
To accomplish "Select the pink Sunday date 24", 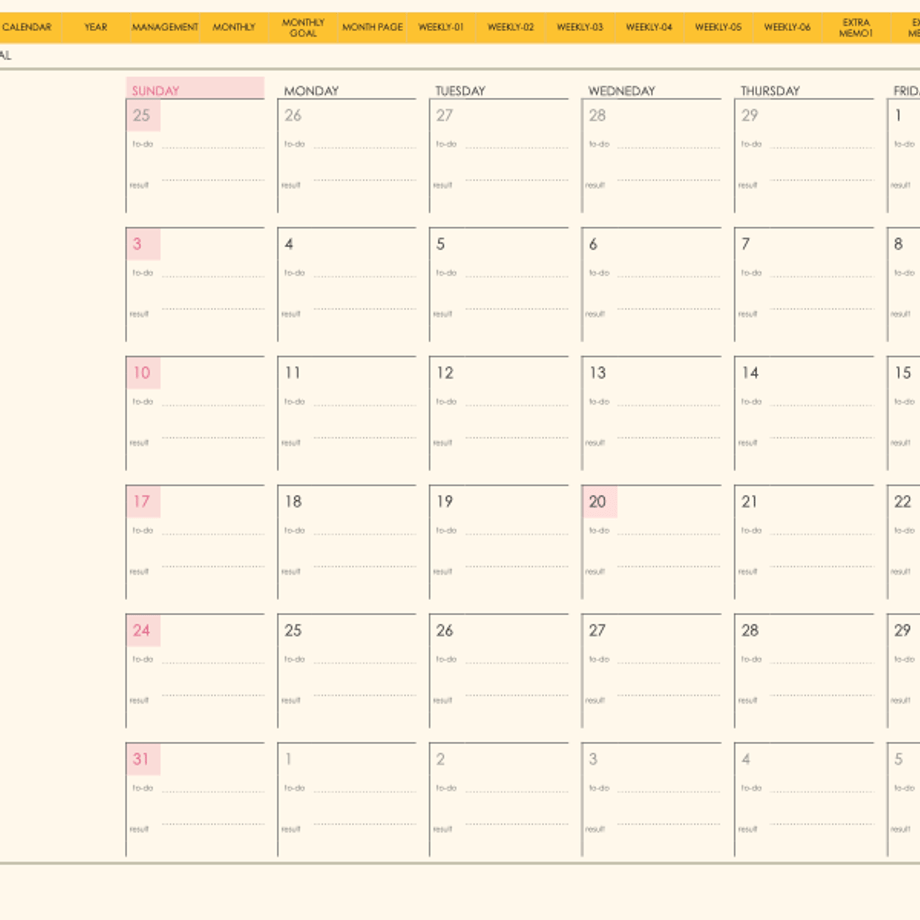I will click(x=143, y=630).
